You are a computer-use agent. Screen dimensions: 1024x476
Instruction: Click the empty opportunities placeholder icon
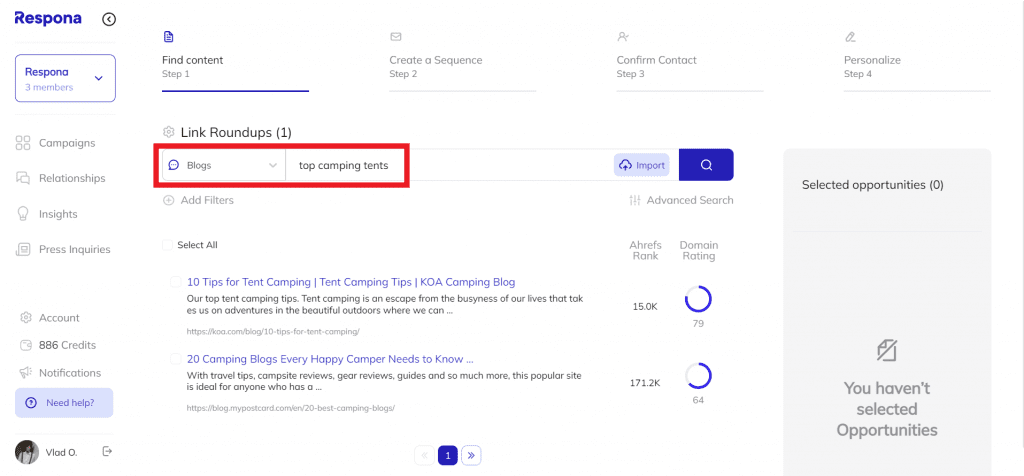[887, 351]
